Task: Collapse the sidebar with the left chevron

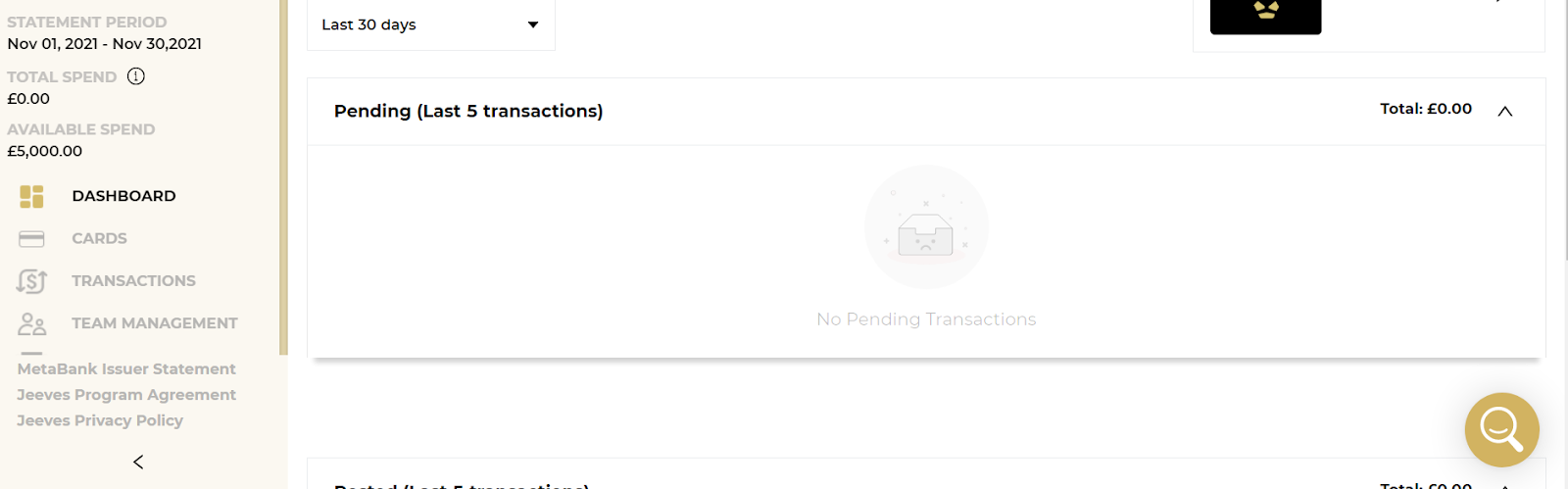Action: point(138,462)
